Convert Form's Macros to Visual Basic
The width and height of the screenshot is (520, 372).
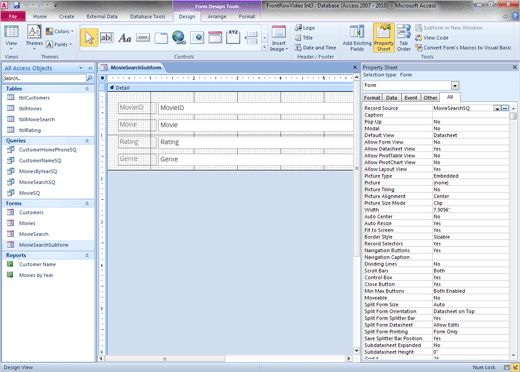click(463, 48)
